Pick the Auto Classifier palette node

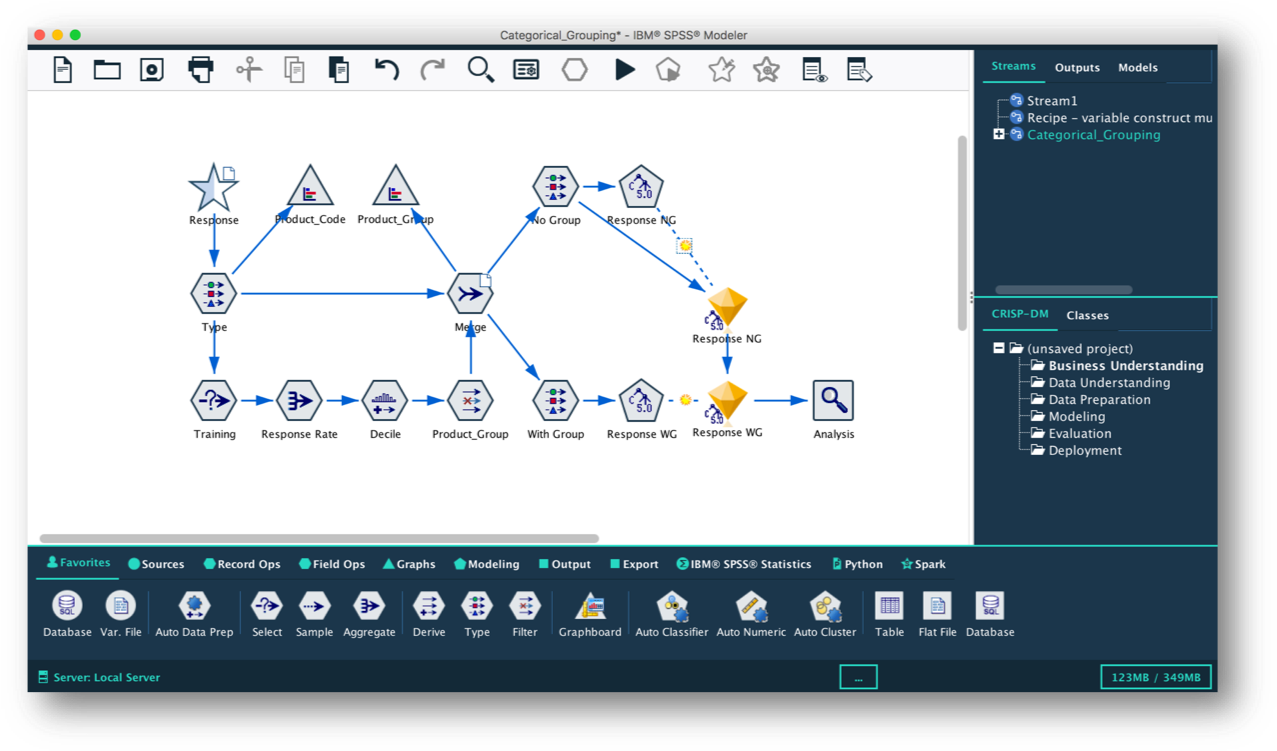[x=672, y=614]
